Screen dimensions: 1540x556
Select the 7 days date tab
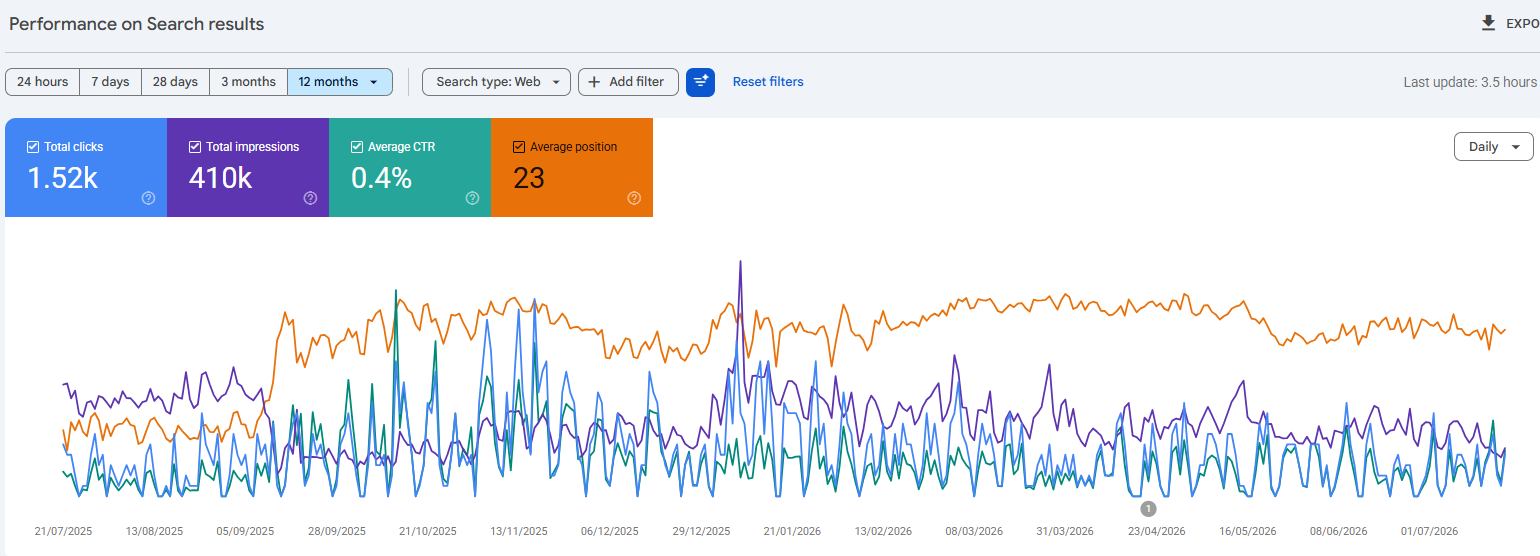pos(110,82)
